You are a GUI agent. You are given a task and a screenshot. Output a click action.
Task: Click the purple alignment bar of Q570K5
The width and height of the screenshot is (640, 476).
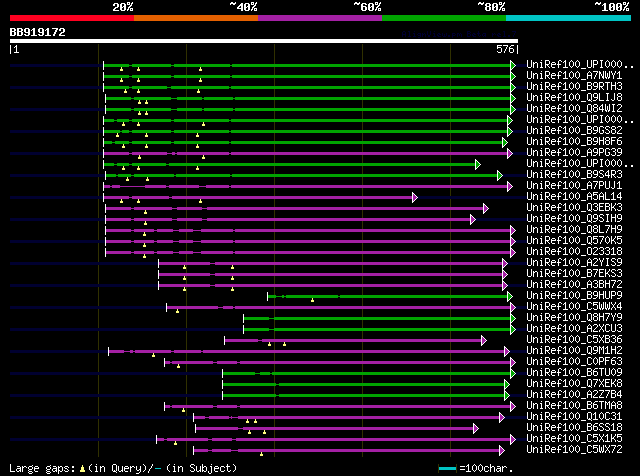pos(308,242)
